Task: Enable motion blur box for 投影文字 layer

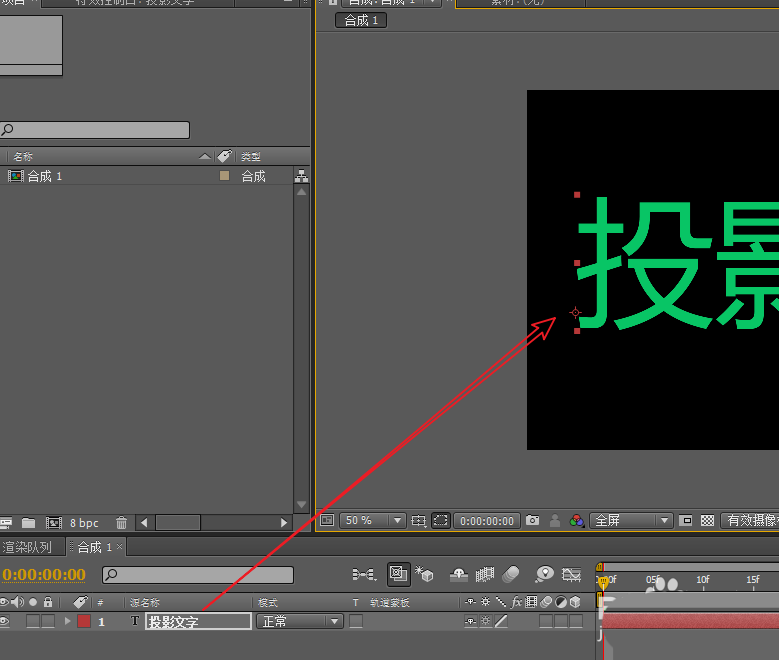Action: (x=545, y=621)
